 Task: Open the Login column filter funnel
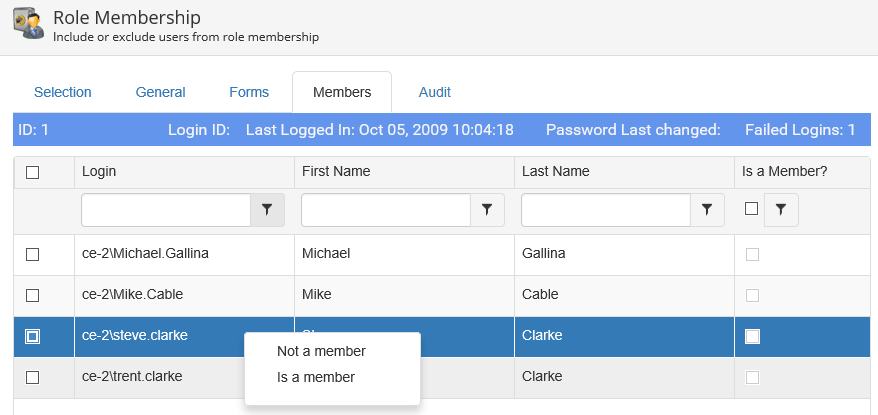click(x=267, y=210)
